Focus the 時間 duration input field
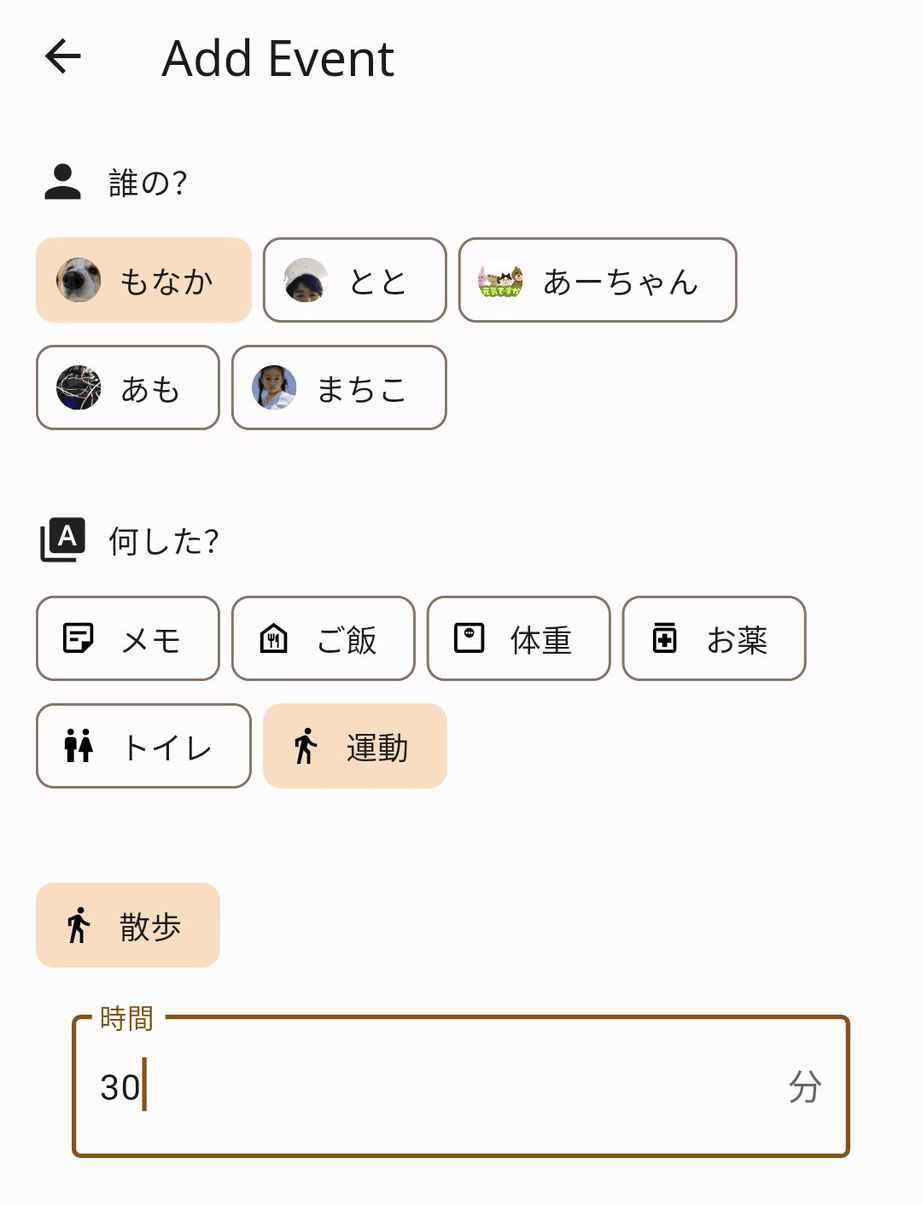This screenshot has width=922, height=1205. (x=440, y=1087)
